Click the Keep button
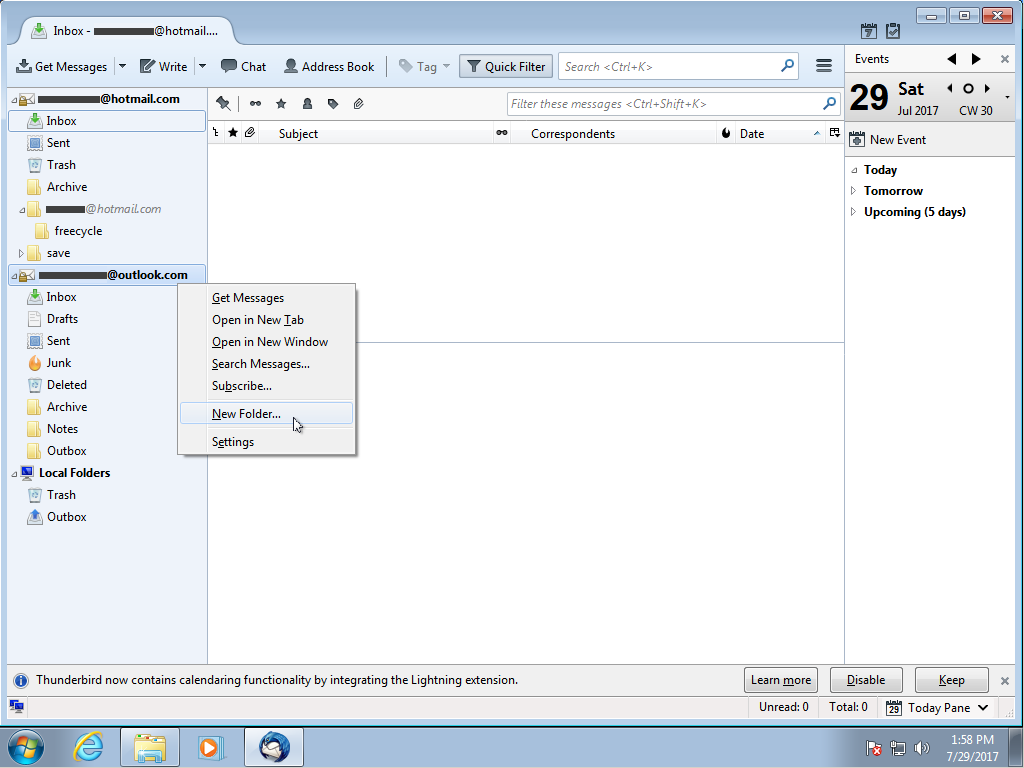The width and height of the screenshot is (1024, 768). [x=951, y=680]
